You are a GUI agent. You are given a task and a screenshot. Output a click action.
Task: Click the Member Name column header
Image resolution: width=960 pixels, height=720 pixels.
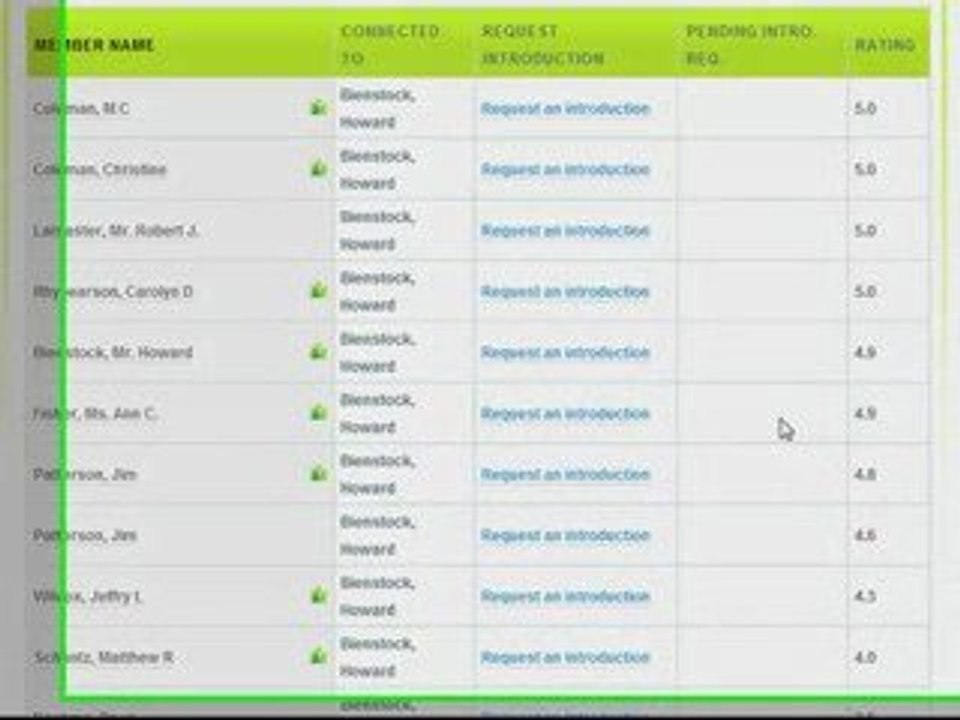click(94, 45)
